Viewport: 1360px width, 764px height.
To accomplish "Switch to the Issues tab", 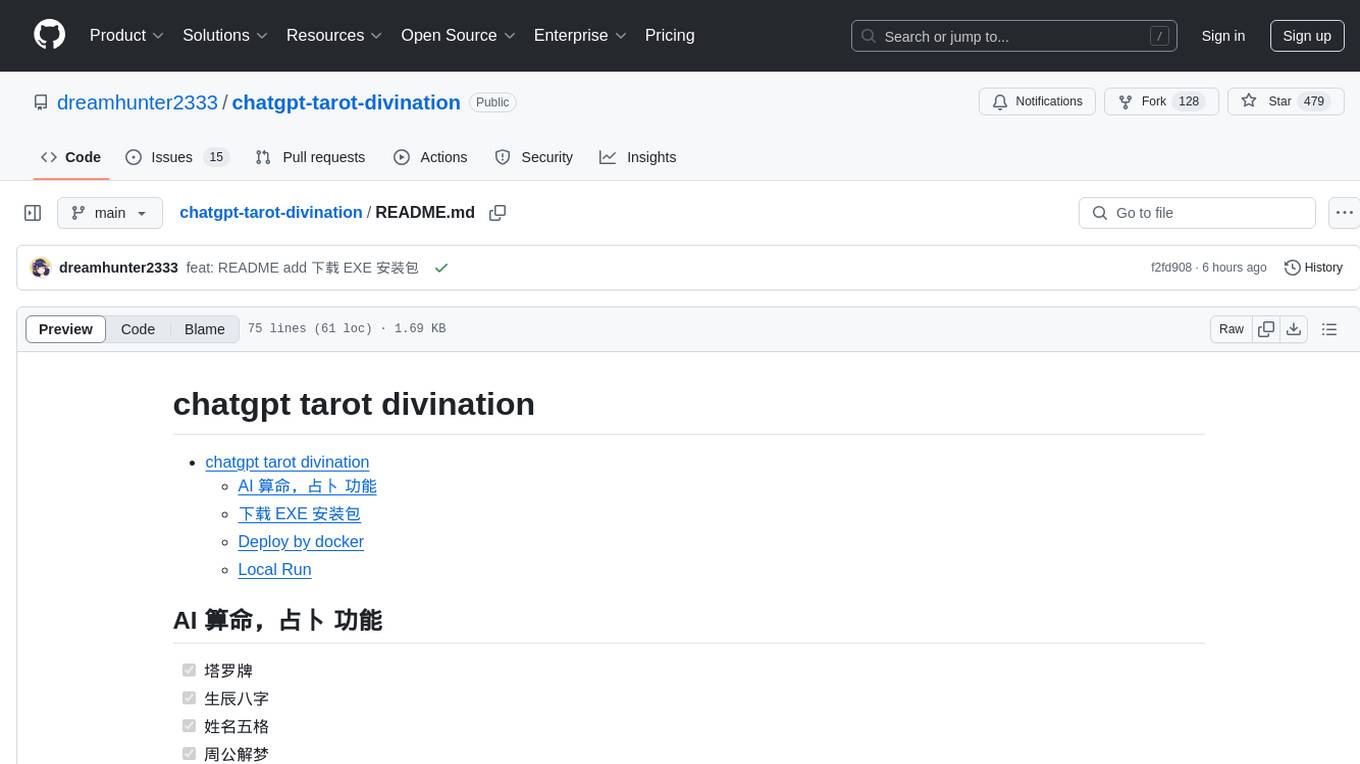I will pos(177,157).
